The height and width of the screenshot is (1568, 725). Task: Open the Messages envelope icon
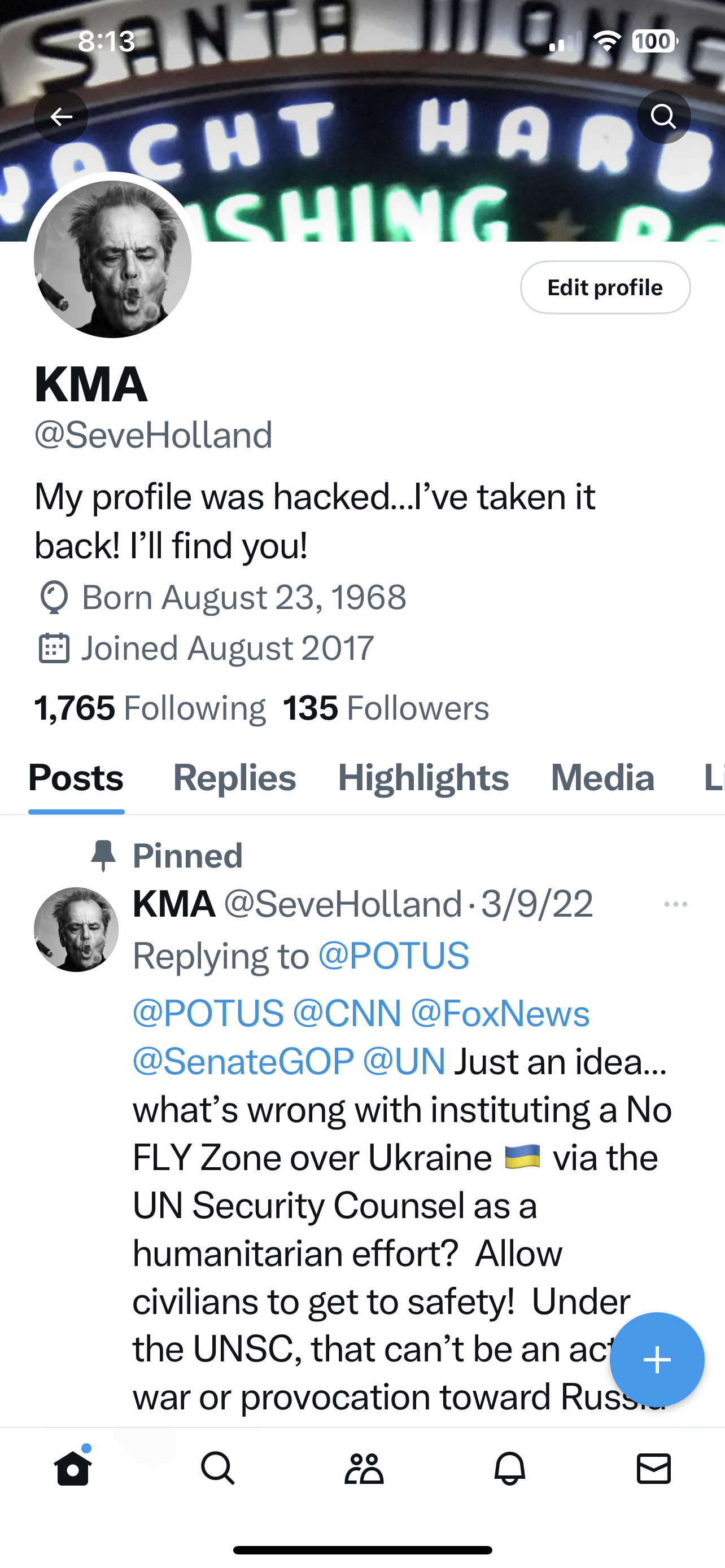654,1468
